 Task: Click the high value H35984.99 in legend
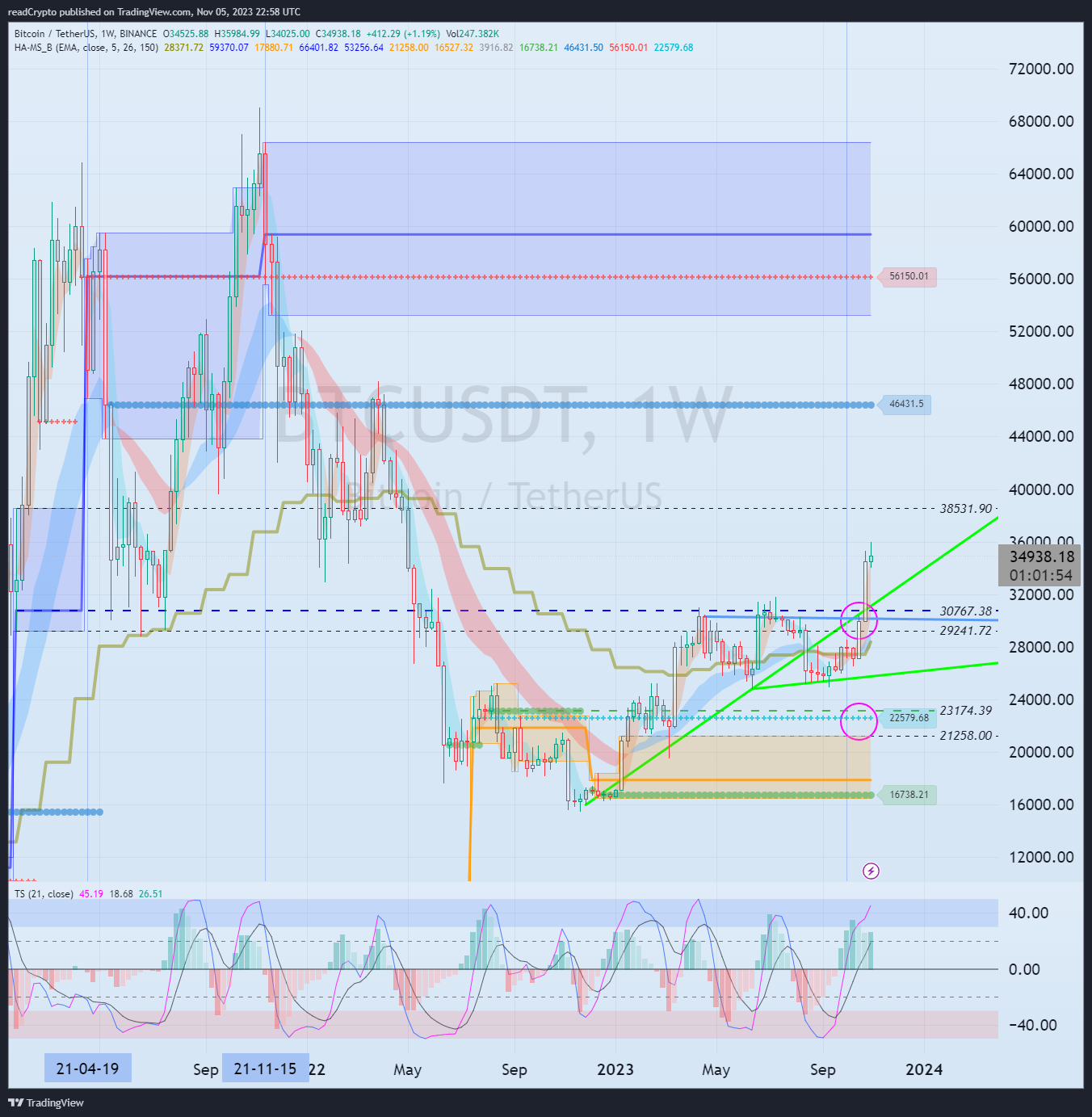[237, 34]
